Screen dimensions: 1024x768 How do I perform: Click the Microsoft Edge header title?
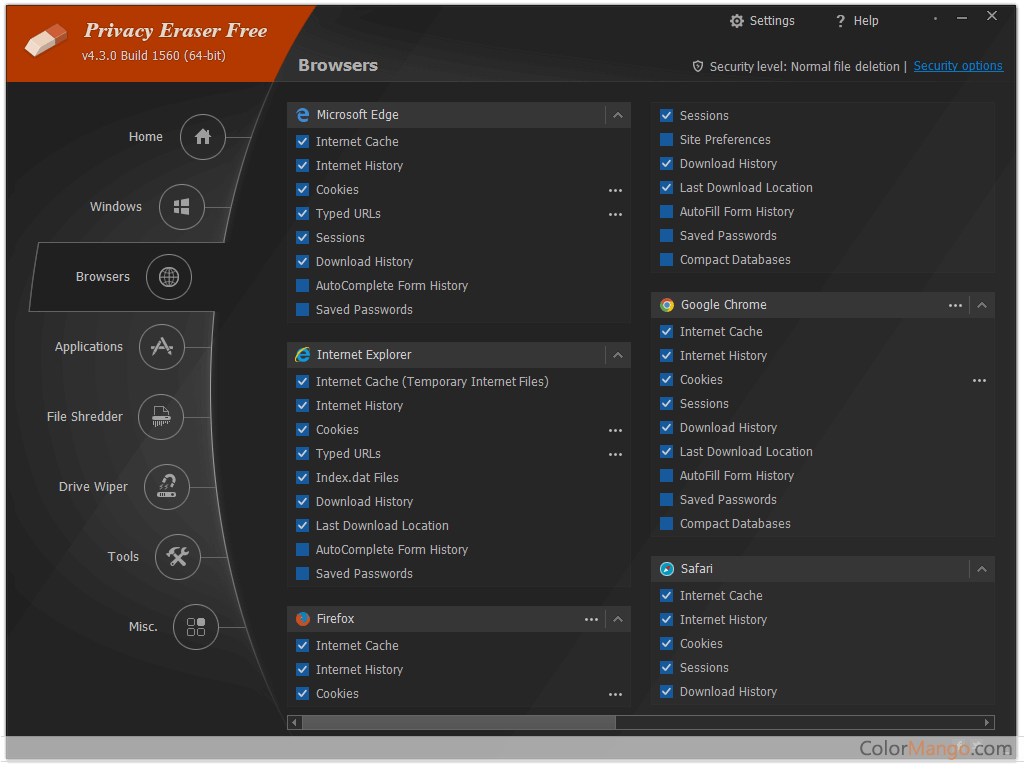pyautogui.click(x=357, y=115)
